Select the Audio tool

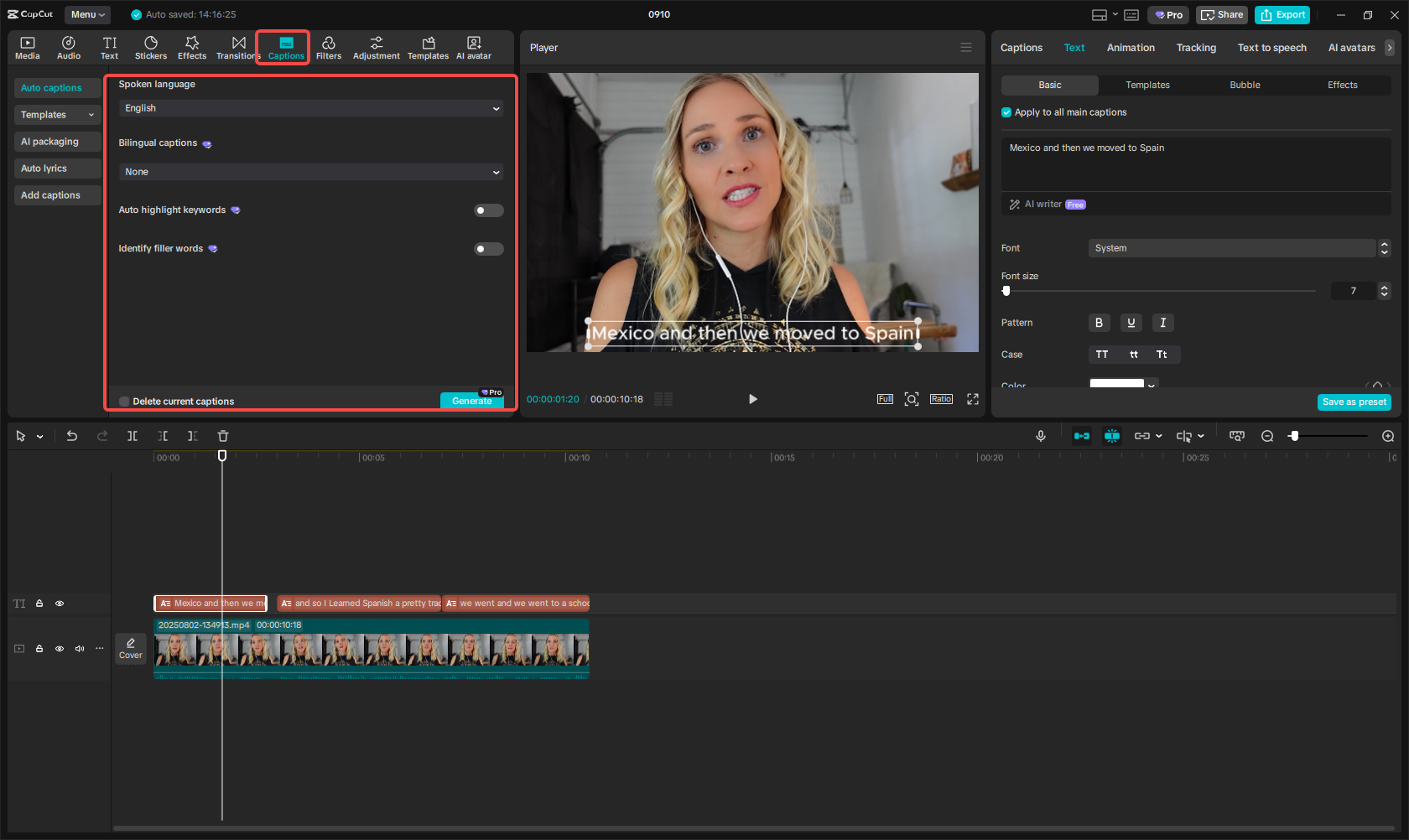[x=68, y=47]
